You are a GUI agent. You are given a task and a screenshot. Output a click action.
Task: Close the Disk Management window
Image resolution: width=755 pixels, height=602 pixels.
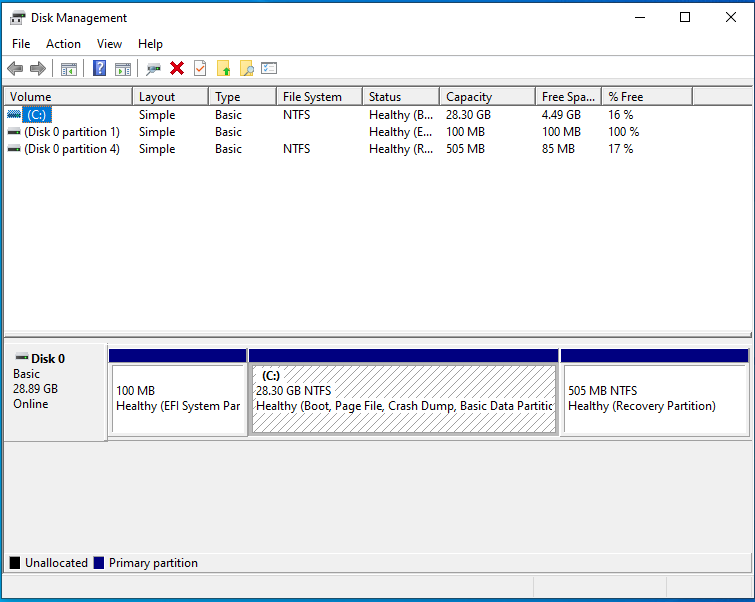point(730,18)
